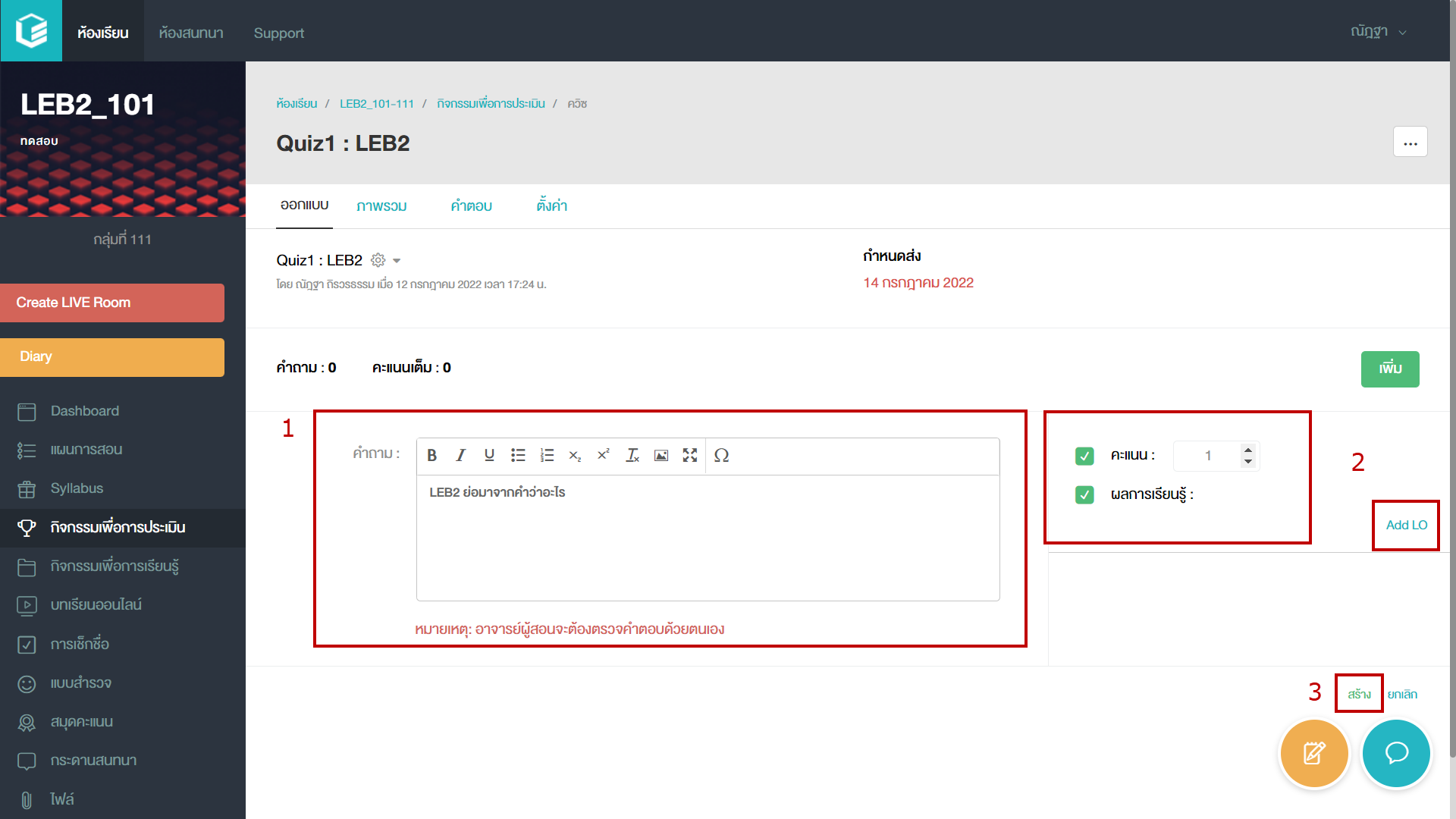This screenshot has width=1456, height=819.
Task: Open ห้องเรียน in the top navigation
Action: [x=102, y=32]
